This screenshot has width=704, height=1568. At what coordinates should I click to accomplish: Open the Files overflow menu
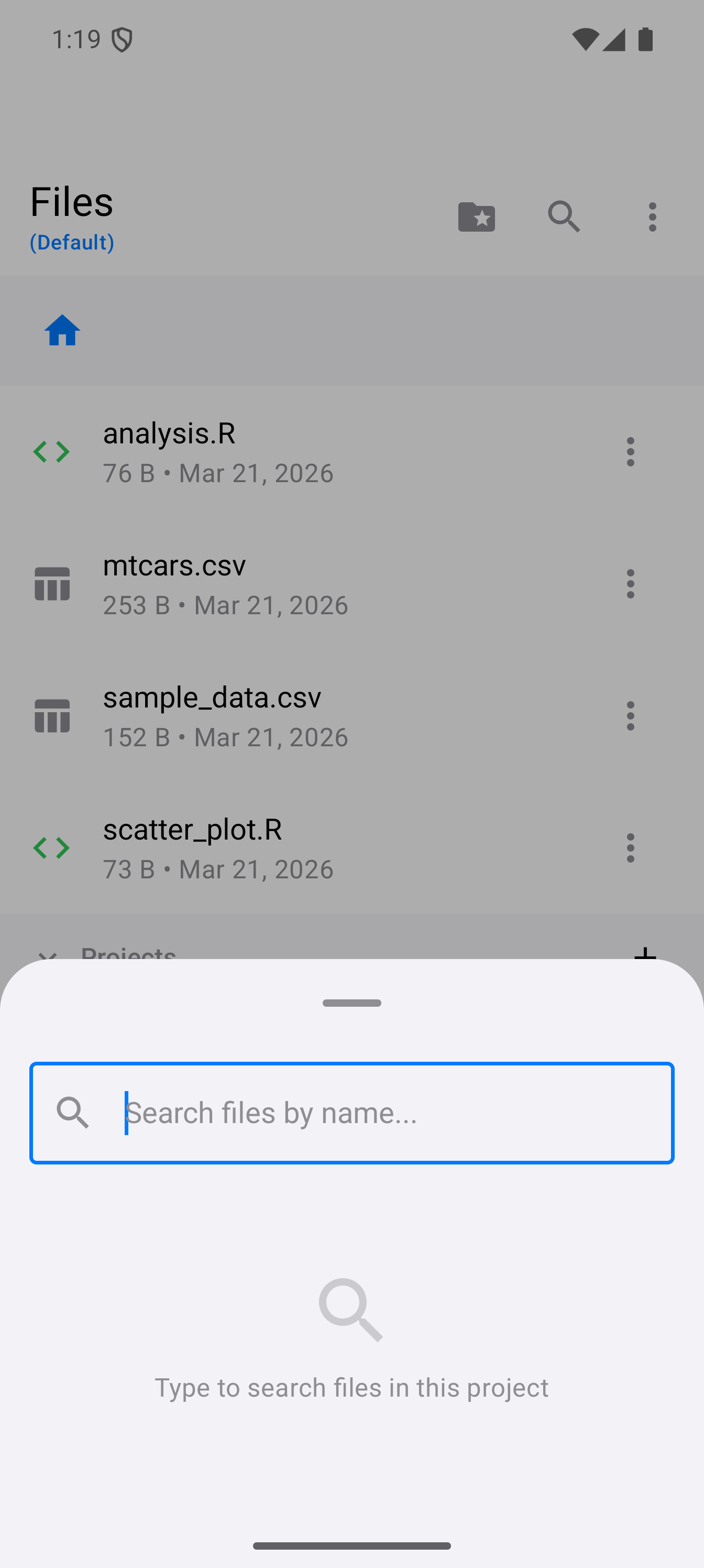click(652, 216)
